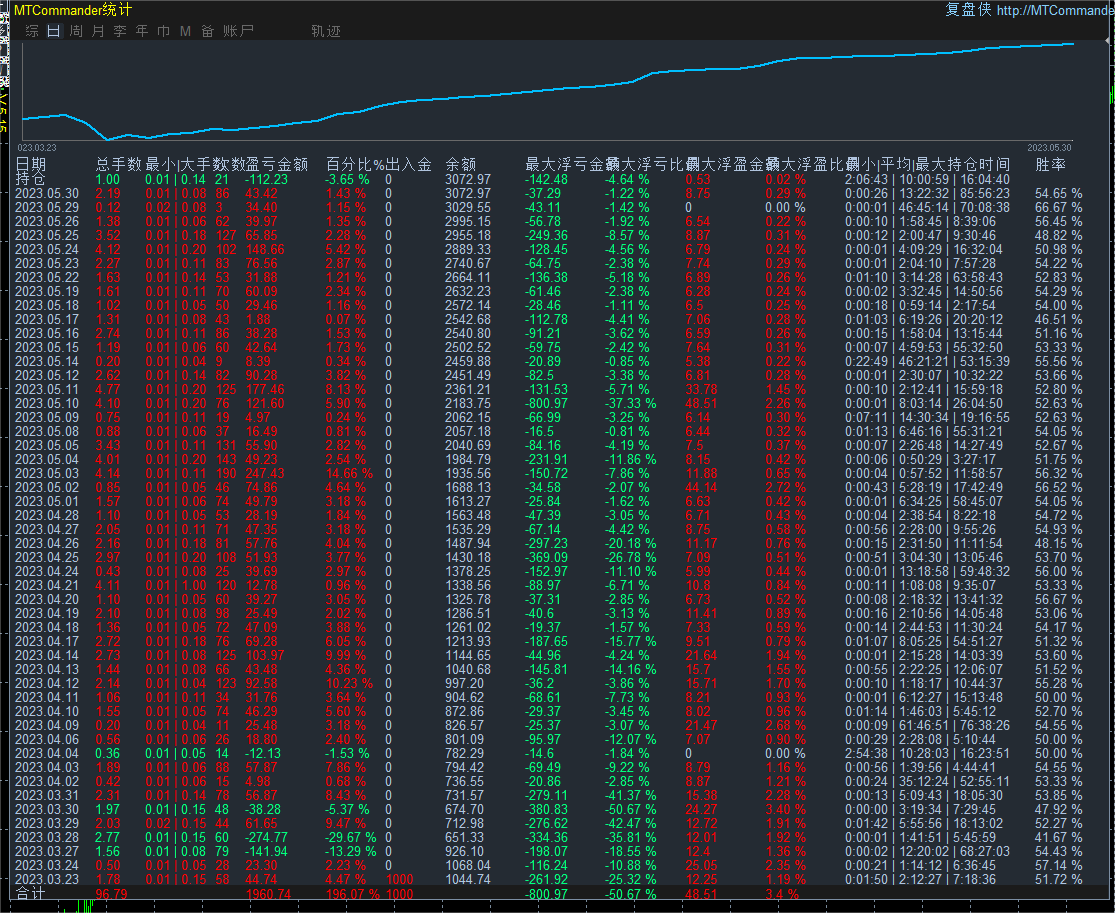Select the 2023.03.23 row date

tap(46, 879)
